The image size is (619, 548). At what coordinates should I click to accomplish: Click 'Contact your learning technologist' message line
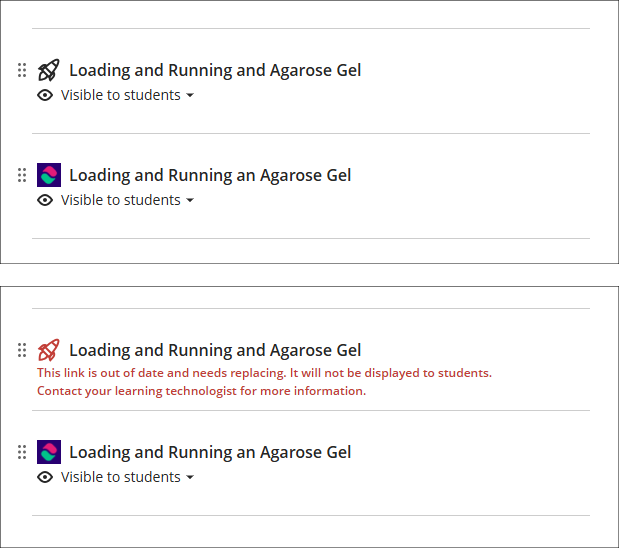(x=201, y=391)
